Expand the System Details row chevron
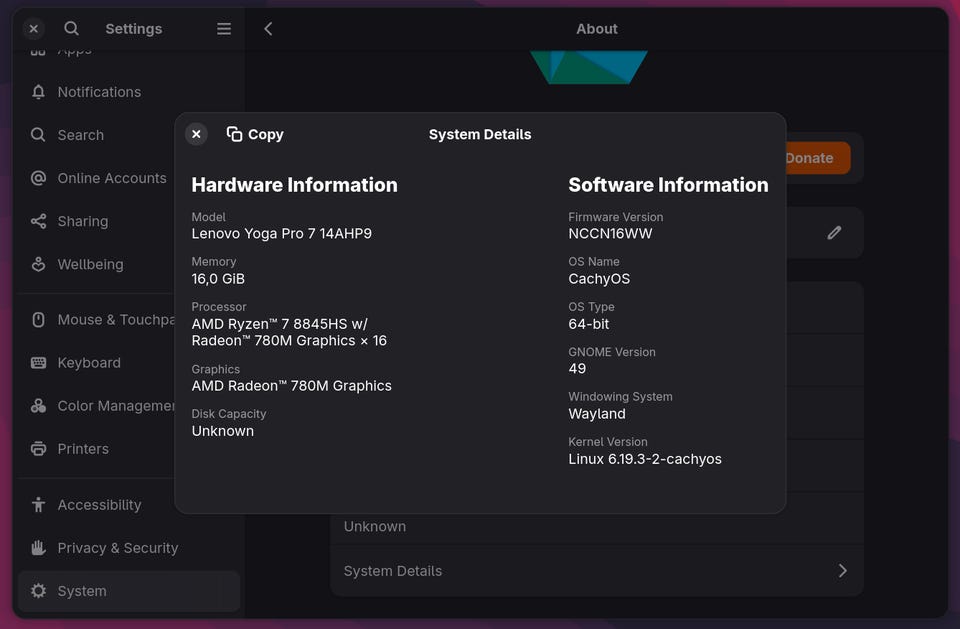Image resolution: width=960 pixels, height=629 pixels. point(842,571)
